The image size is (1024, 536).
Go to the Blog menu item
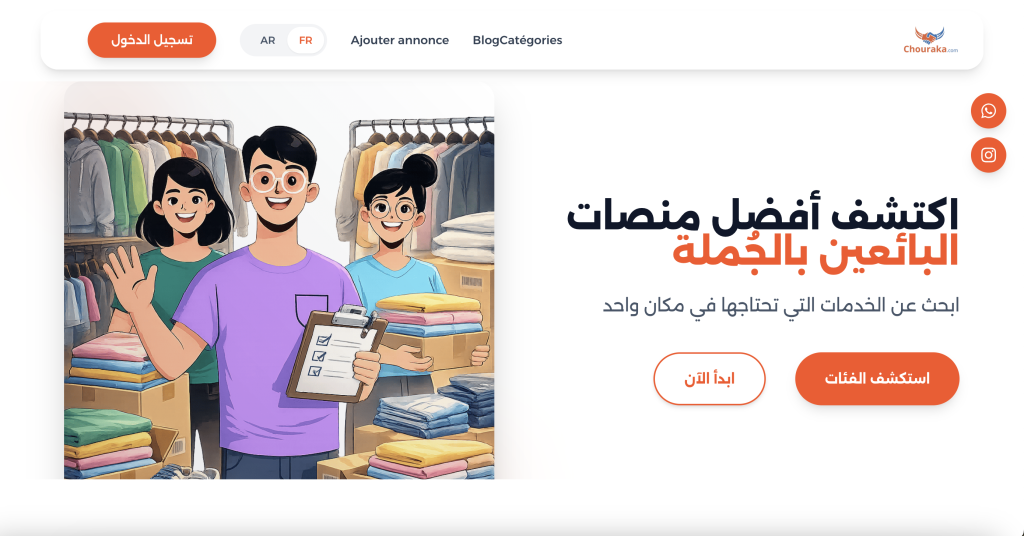[x=486, y=40]
